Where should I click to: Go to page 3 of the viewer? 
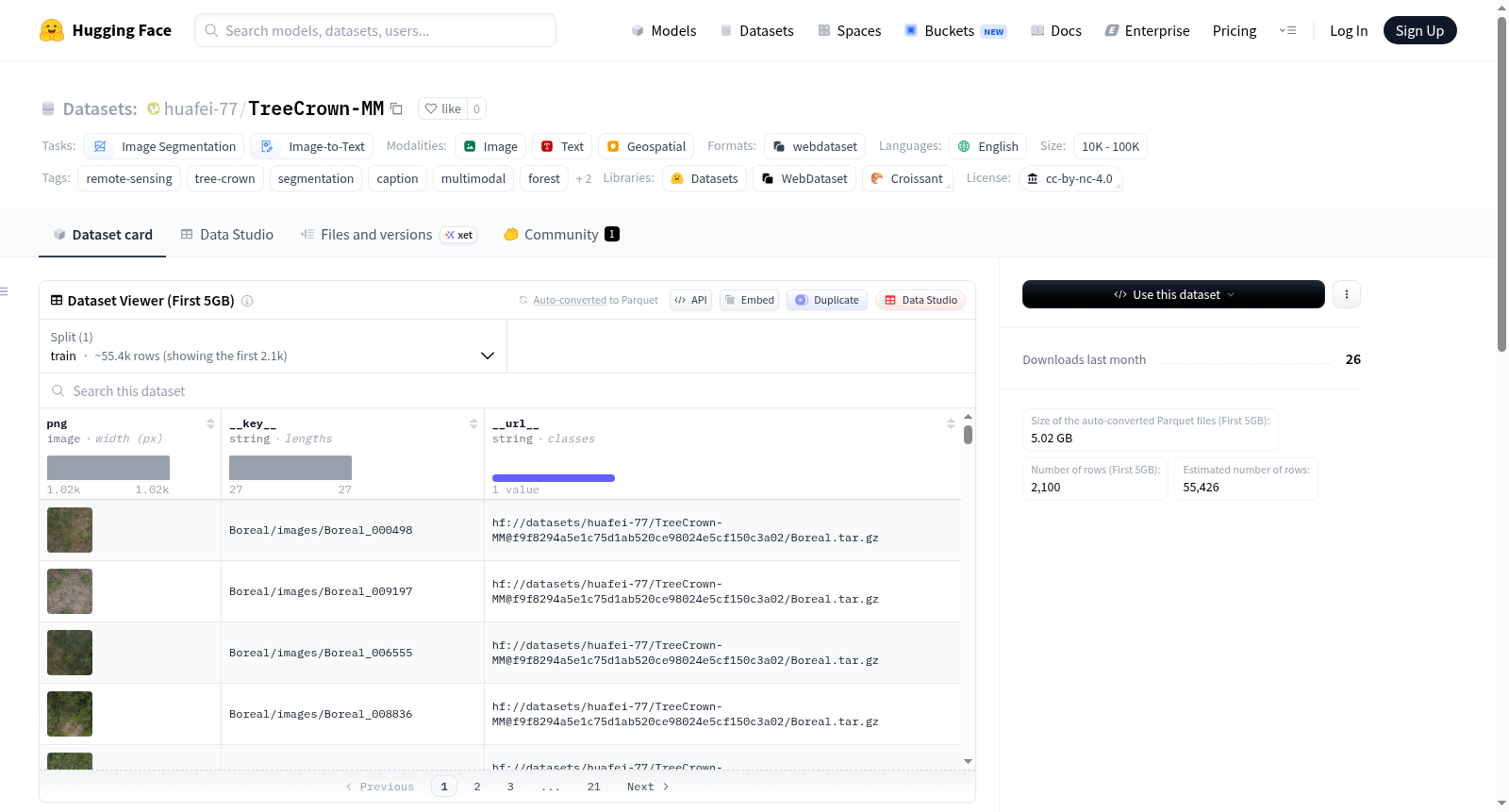(x=510, y=787)
